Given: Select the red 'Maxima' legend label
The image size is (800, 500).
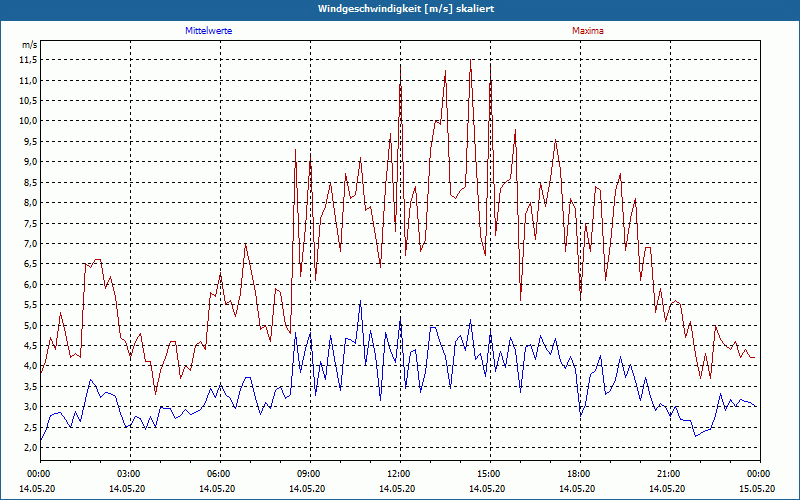Looking at the screenshot, I should point(588,31).
